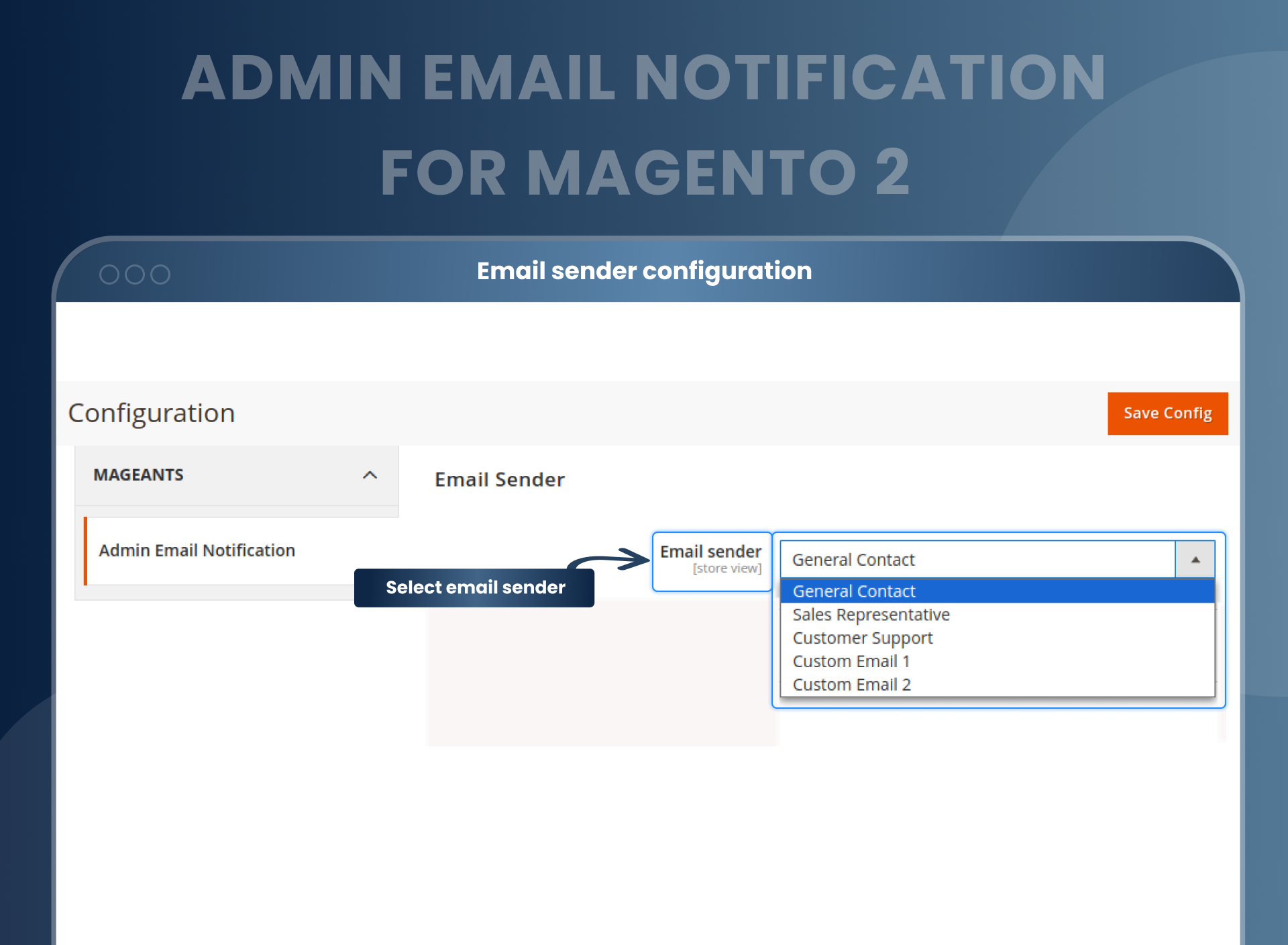Click the Email Sender section heading

tap(500, 480)
